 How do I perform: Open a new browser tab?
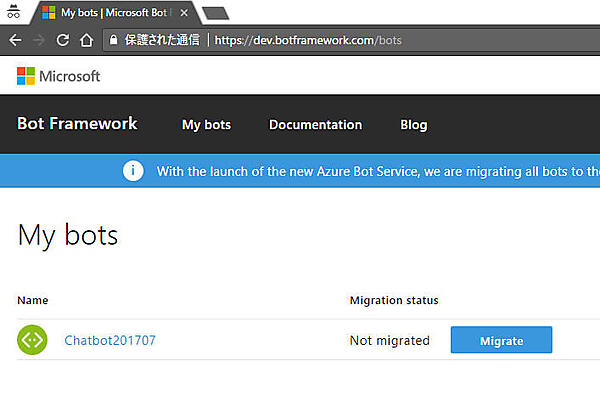215,13
